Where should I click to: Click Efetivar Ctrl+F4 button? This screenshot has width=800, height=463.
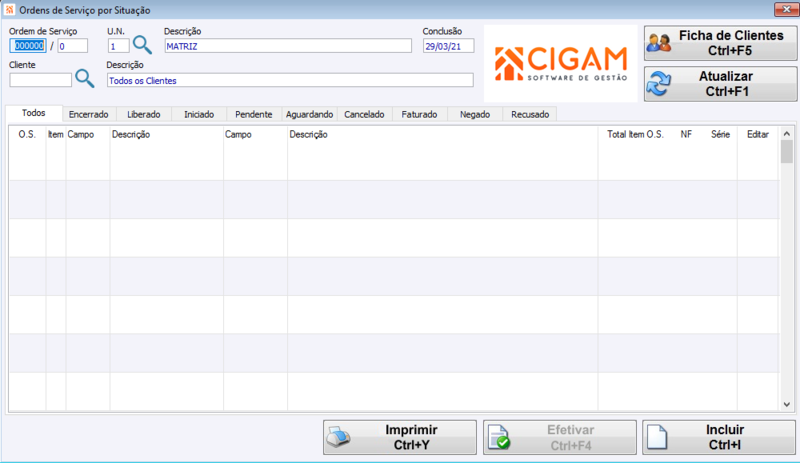[560, 437]
